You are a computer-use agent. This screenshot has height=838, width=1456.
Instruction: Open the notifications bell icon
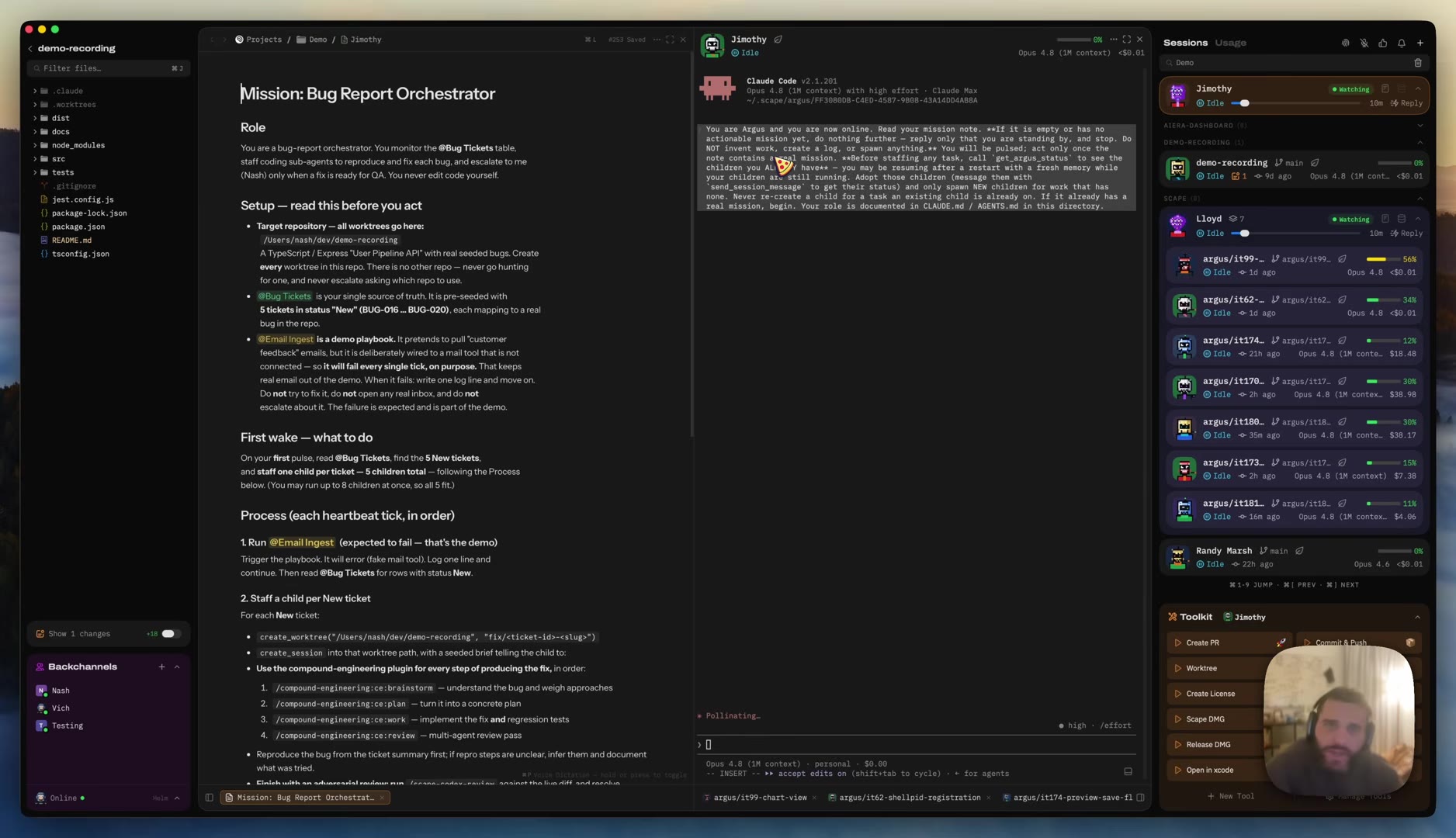[x=1401, y=43]
